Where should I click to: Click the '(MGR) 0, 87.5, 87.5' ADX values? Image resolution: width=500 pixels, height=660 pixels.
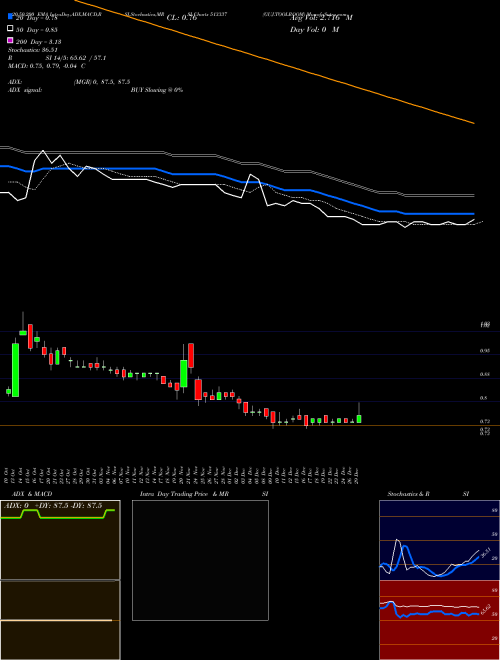pos(102,82)
